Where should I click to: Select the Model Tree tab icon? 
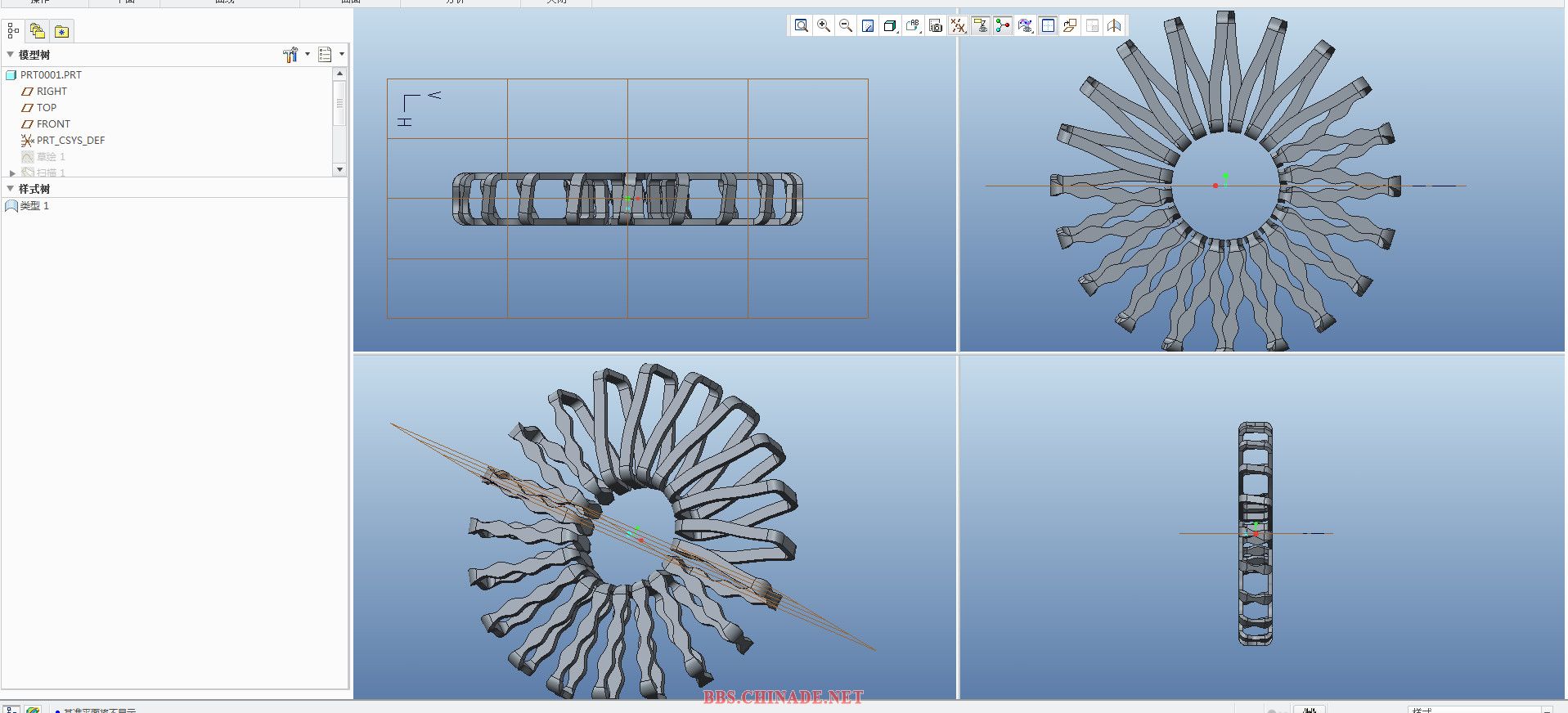click(x=13, y=31)
